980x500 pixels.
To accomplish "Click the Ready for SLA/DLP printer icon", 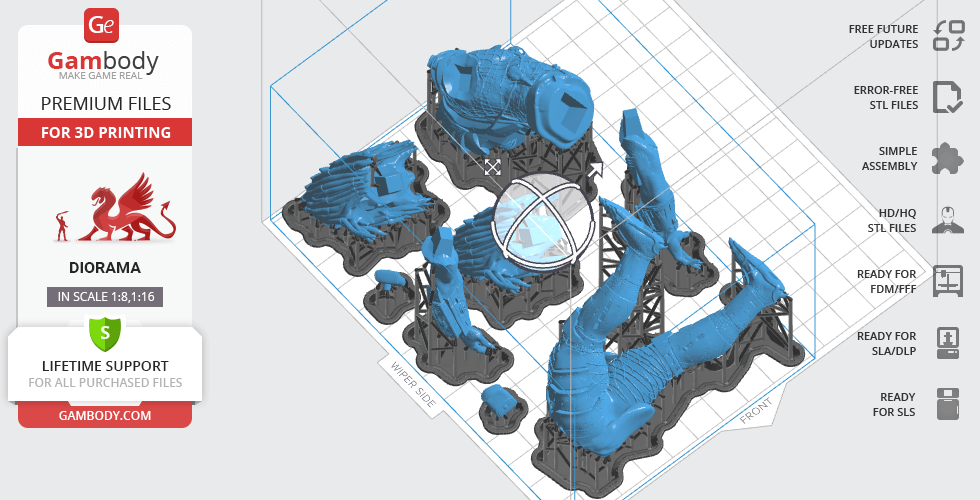I will [x=947, y=343].
